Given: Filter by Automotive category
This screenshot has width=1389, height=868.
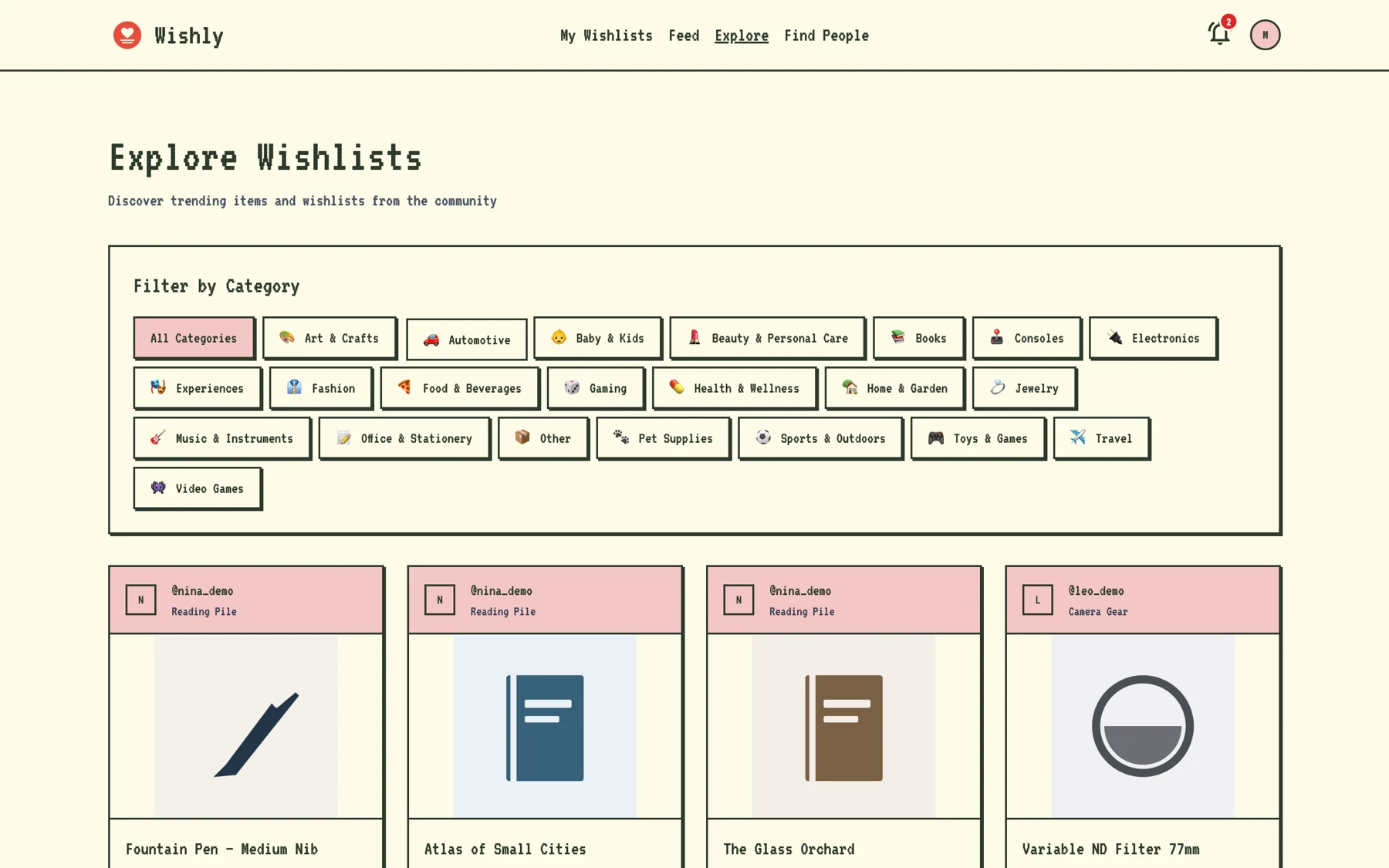Looking at the screenshot, I should pos(467,339).
